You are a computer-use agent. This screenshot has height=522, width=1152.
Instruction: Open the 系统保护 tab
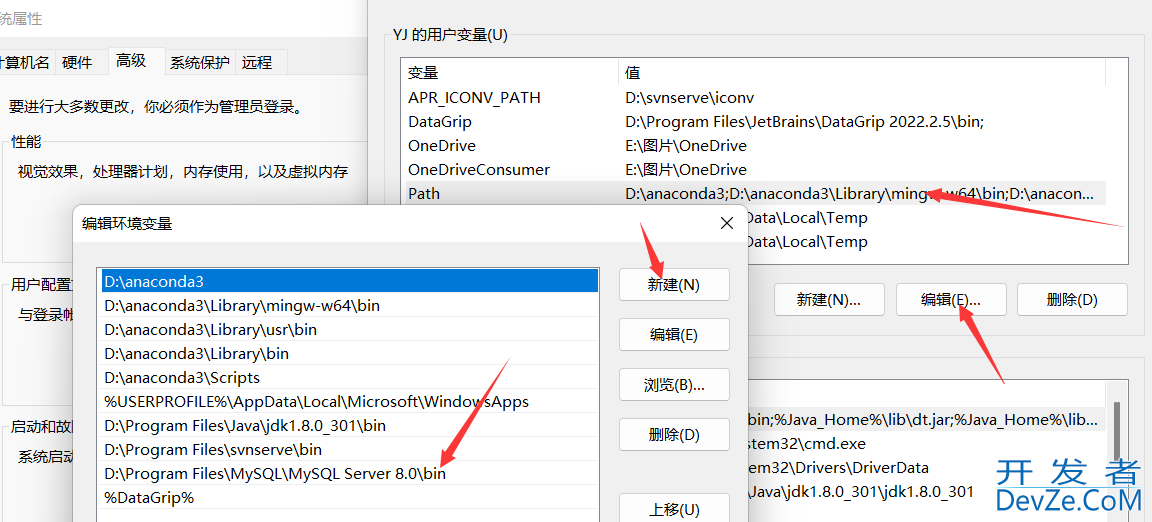[200, 62]
